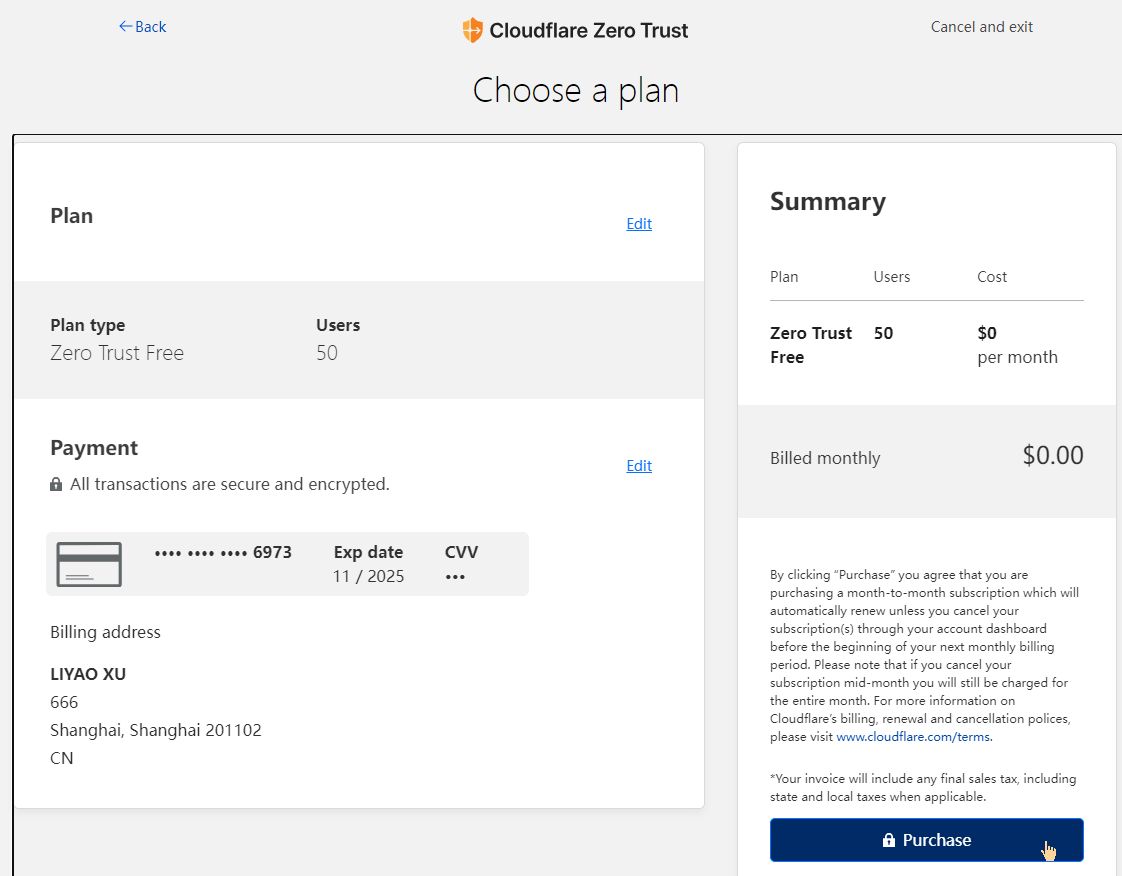Click the Shanghai, Shanghai 201102 address line

click(x=156, y=730)
